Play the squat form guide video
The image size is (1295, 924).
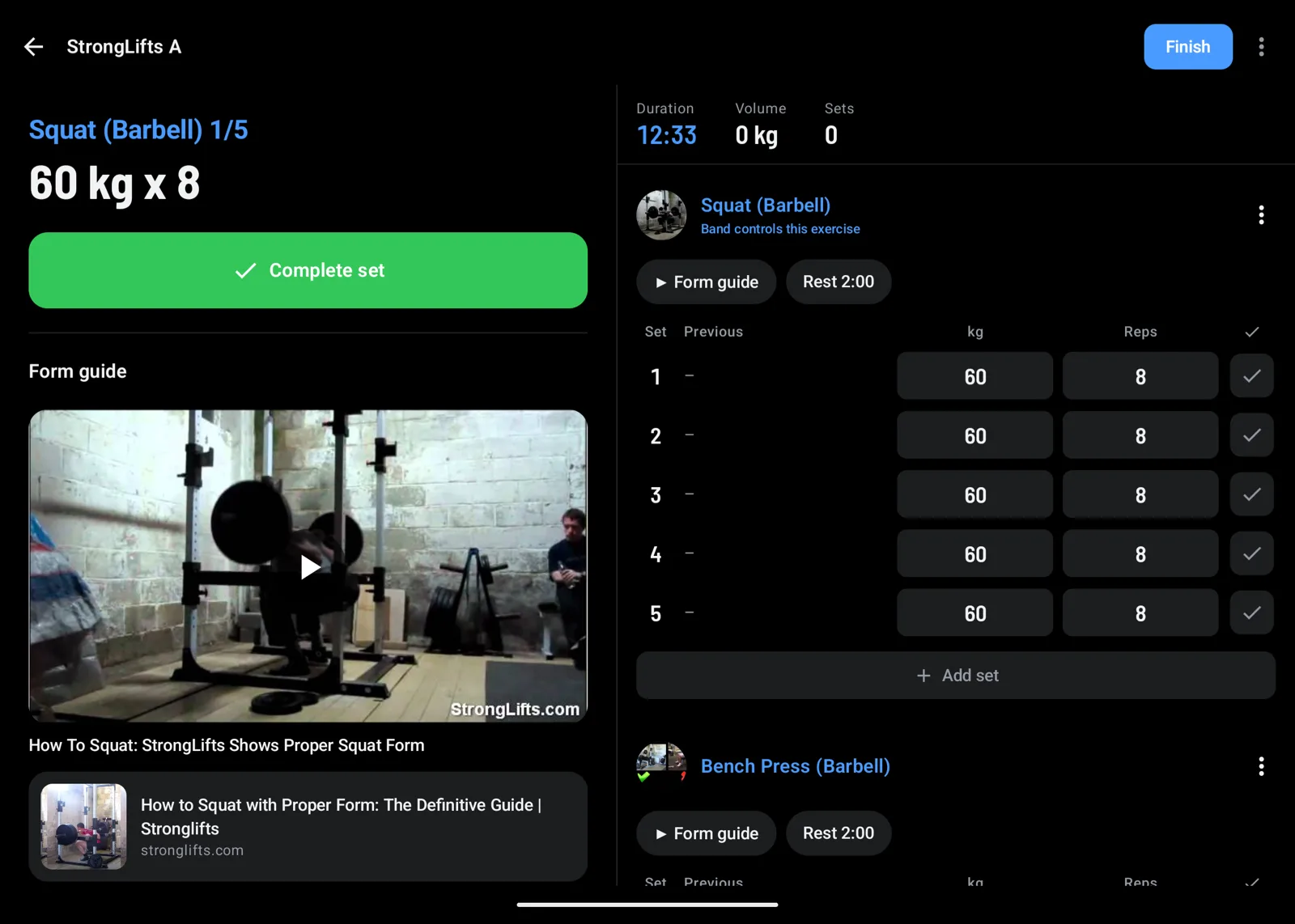308,566
